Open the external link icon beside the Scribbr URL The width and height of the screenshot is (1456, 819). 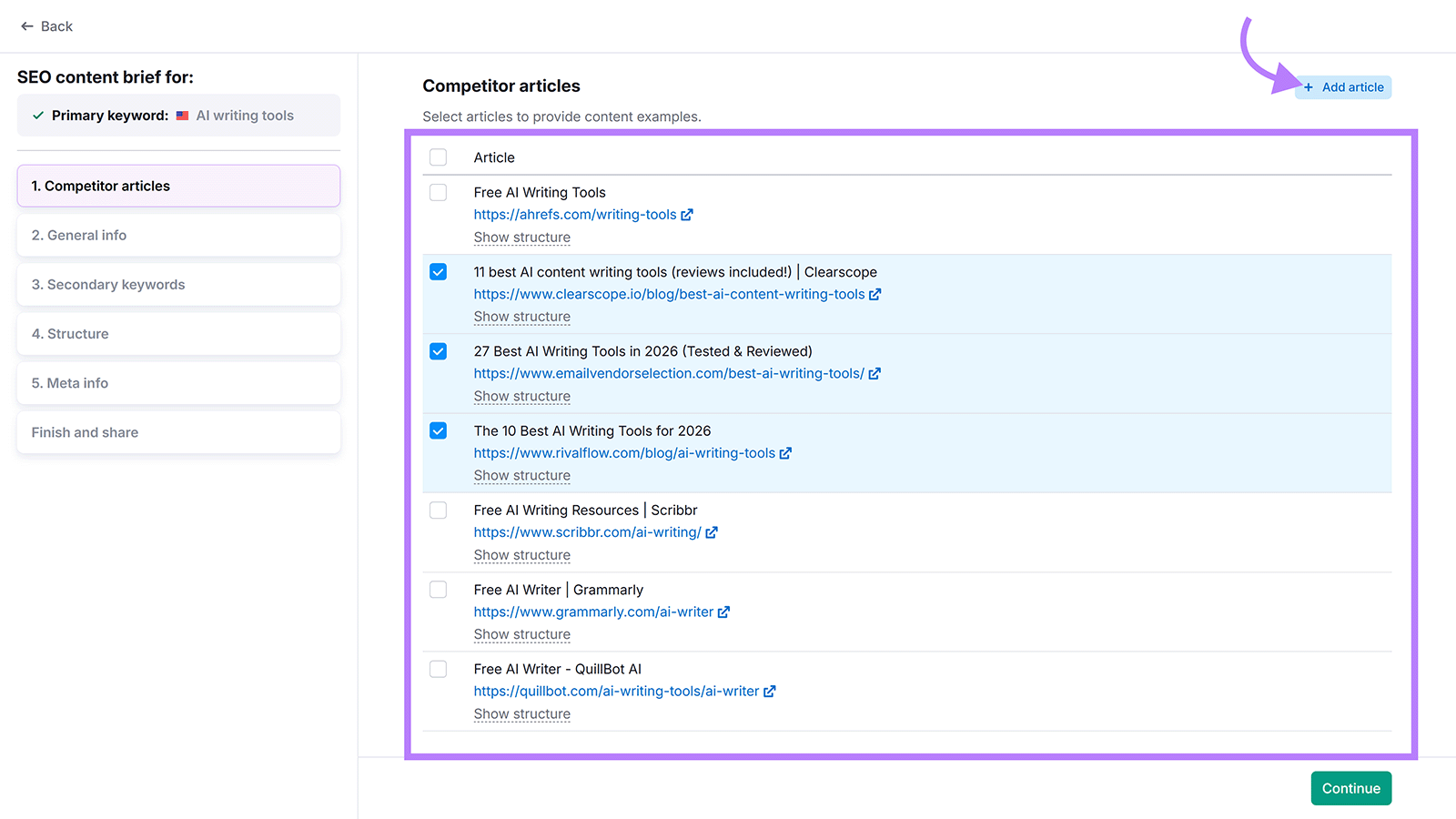tap(712, 532)
